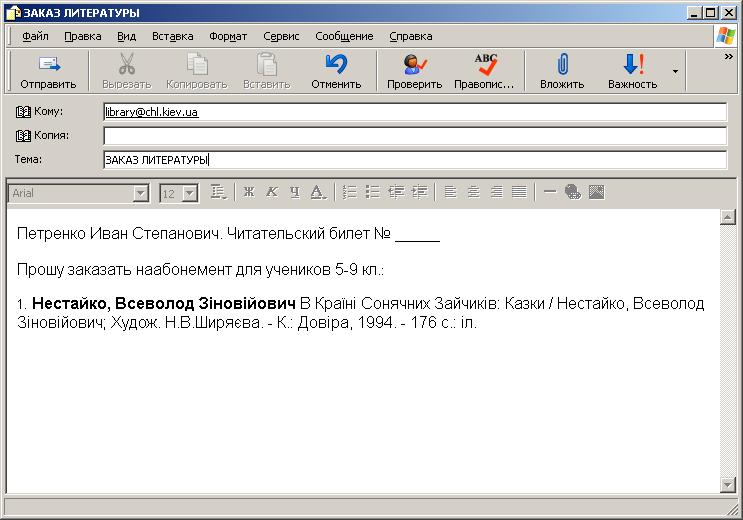This screenshot has height=520, width=743.
Task: Expand the toolbar overflow chevron
Action: point(729,56)
